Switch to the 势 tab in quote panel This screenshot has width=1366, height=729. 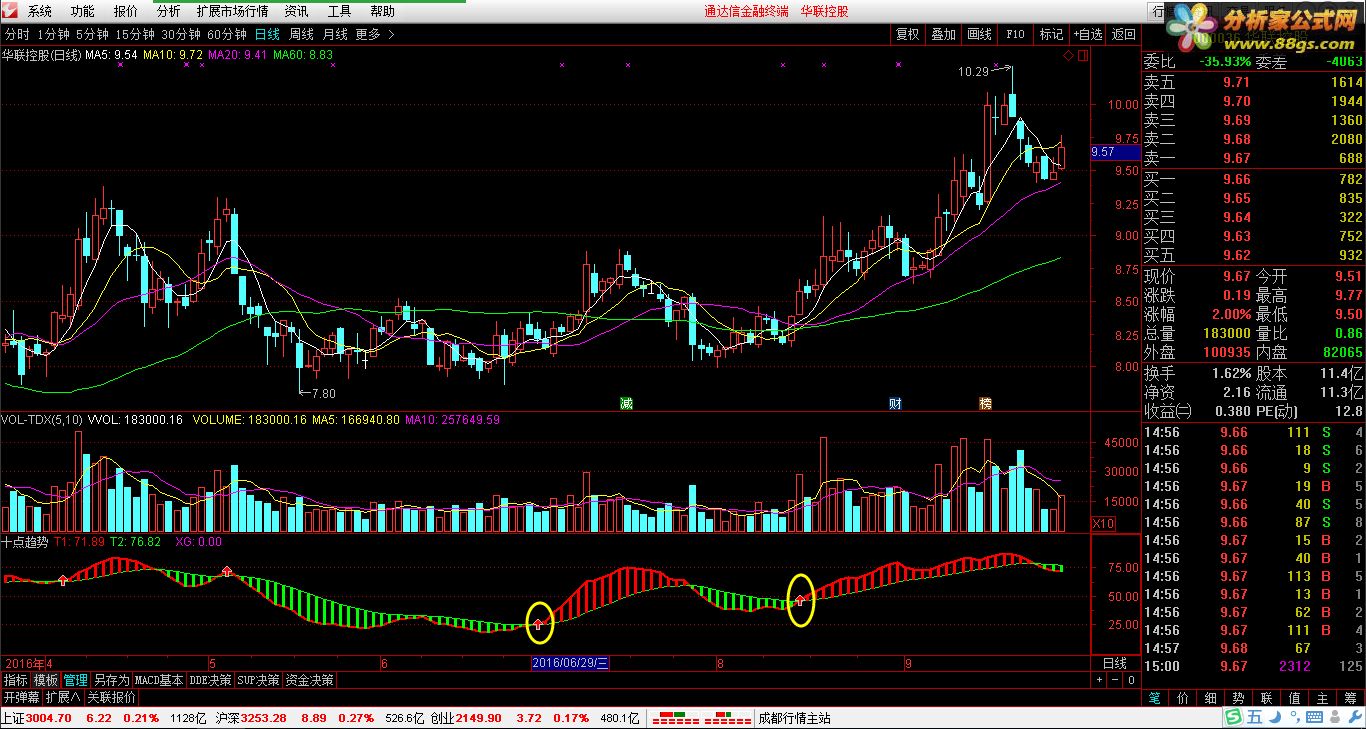pyautogui.click(x=1238, y=698)
